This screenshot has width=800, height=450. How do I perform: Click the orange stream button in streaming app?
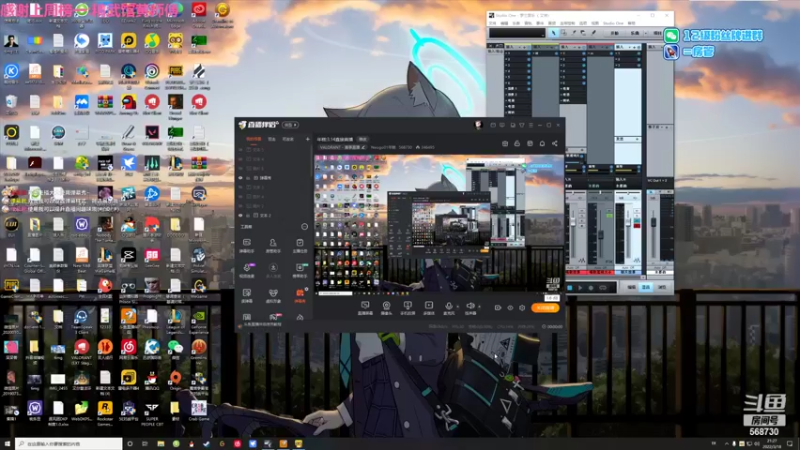pos(545,308)
